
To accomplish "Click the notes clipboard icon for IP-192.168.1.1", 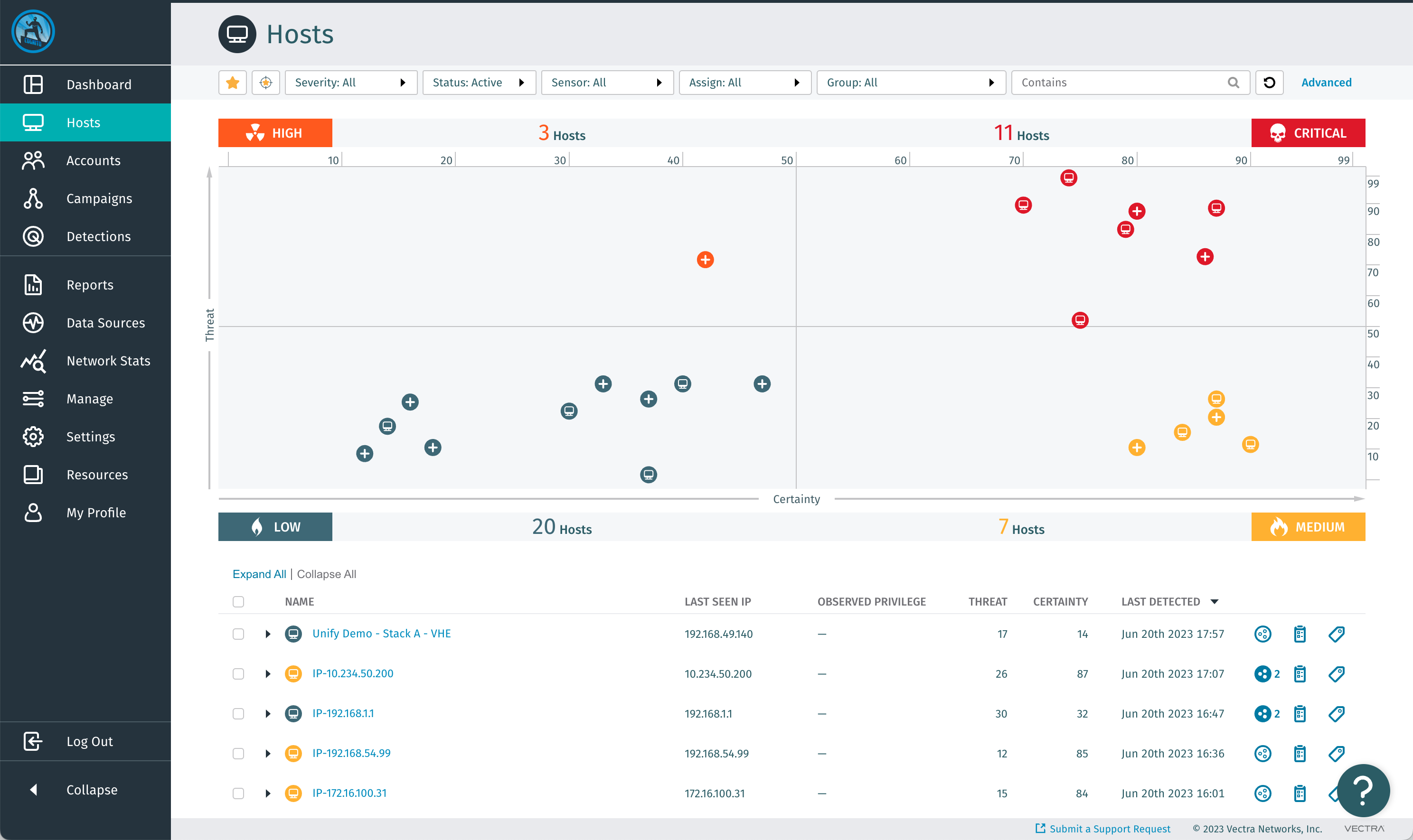I will click(x=1300, y=714).
